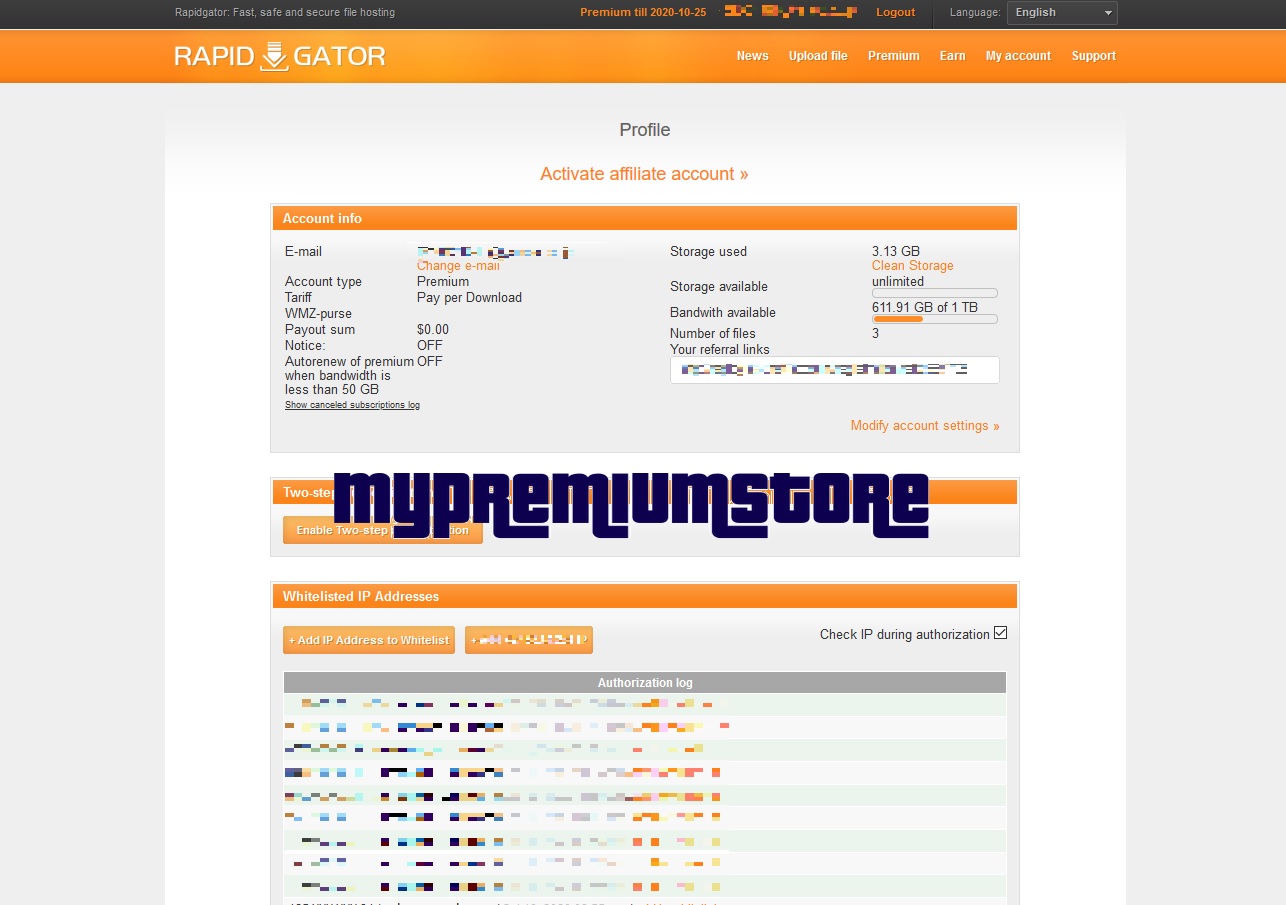Click the Clean Storage link
Viewport: 1286px width, 905px height.
tap(912, 266)
